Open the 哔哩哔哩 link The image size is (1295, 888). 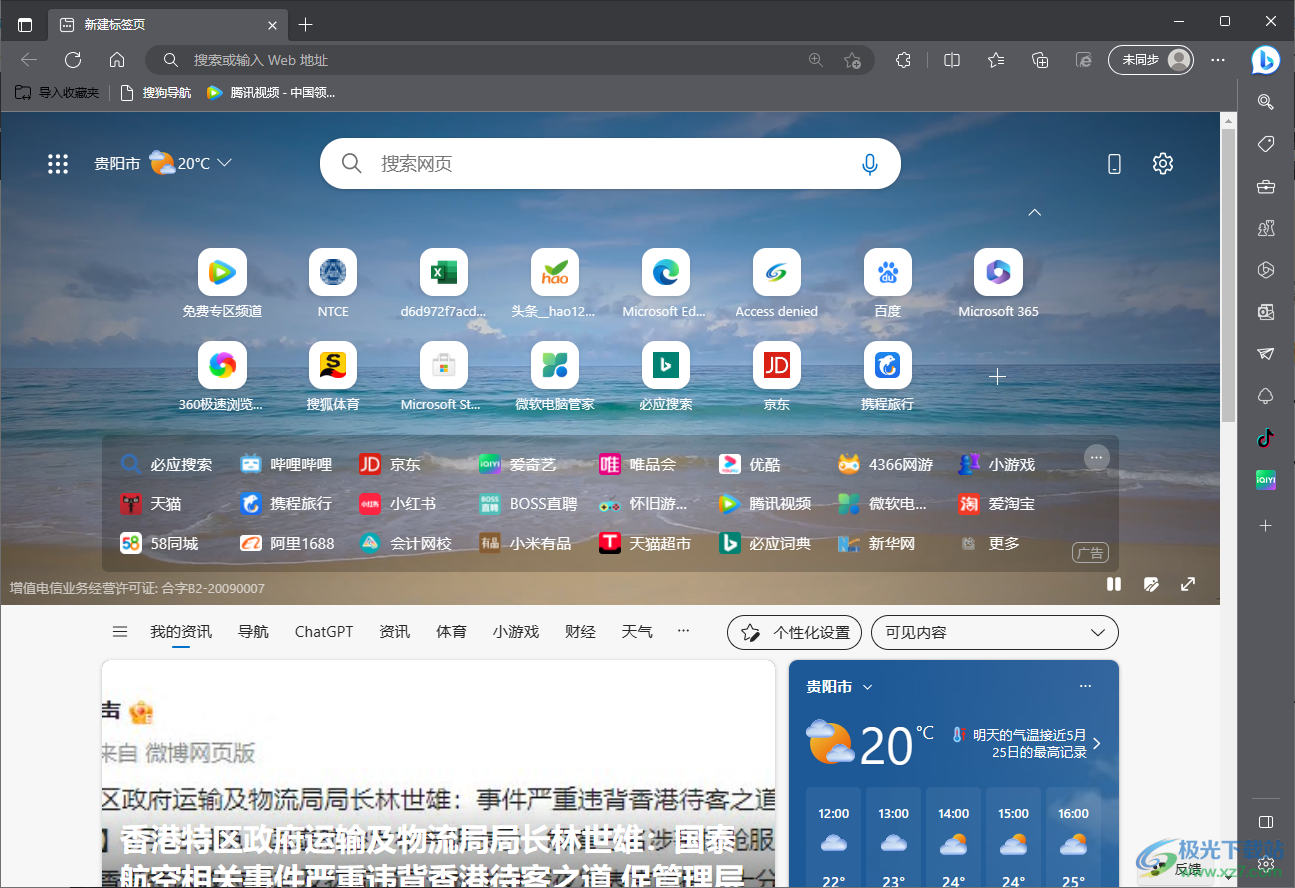click(286, 464)
